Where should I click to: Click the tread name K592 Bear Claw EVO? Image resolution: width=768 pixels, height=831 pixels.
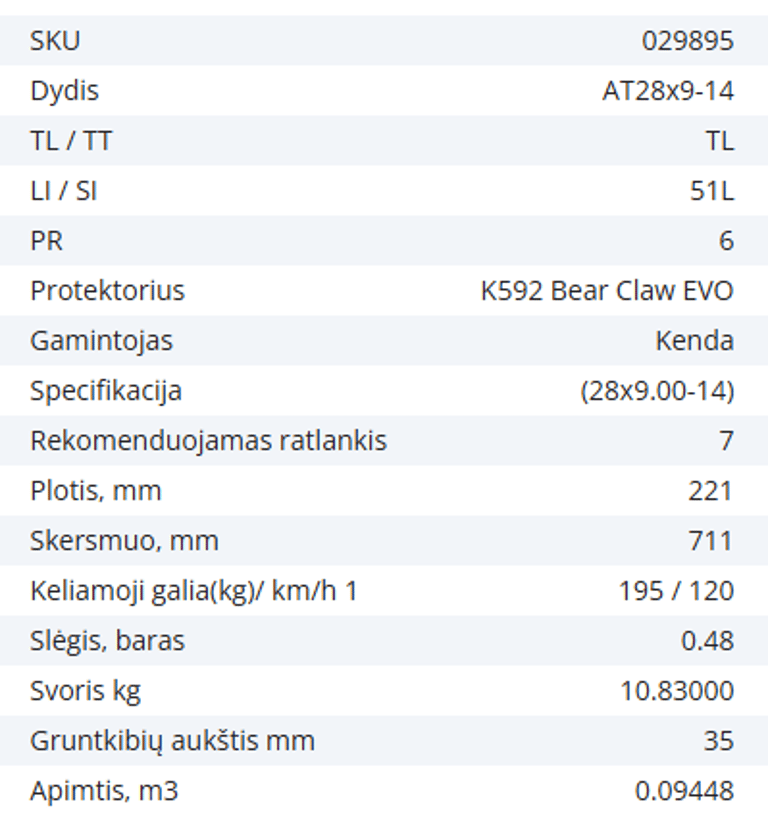tap(607, 291)
